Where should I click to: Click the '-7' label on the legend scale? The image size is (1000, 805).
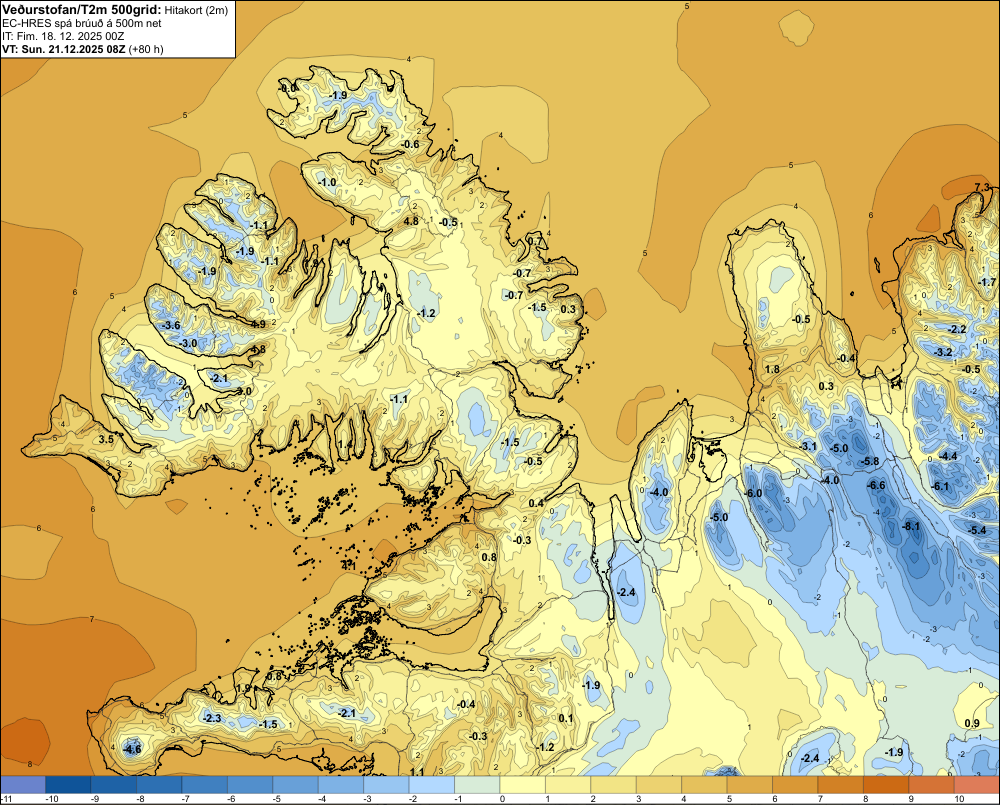[x=185, y=799]
